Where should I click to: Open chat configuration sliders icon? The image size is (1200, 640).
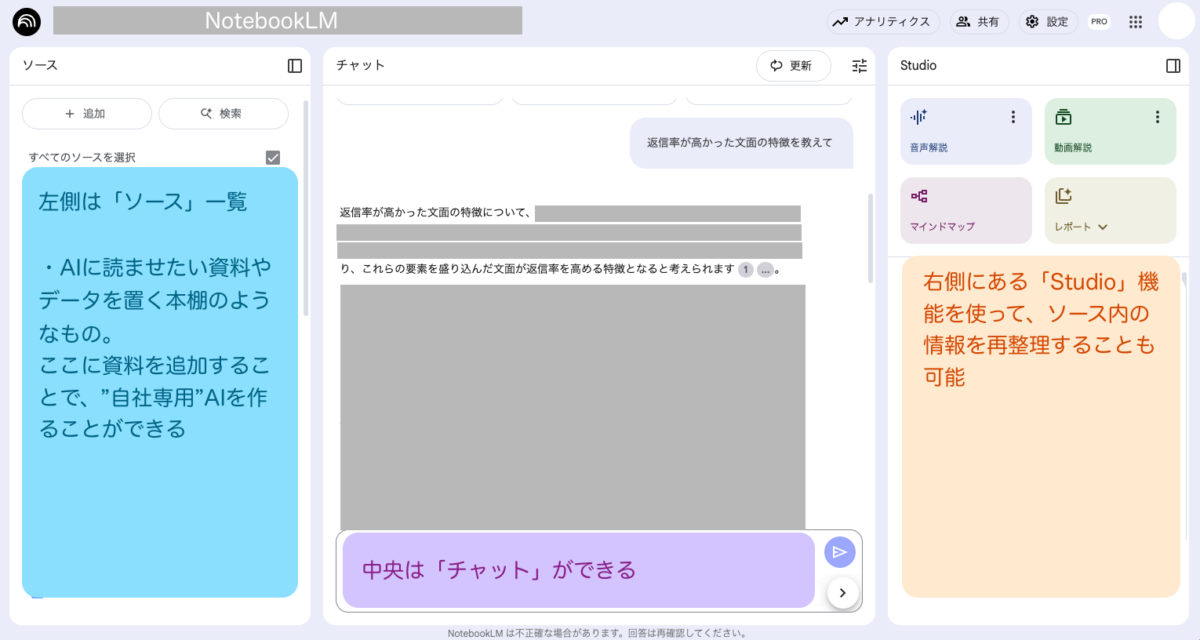[859, 66]
